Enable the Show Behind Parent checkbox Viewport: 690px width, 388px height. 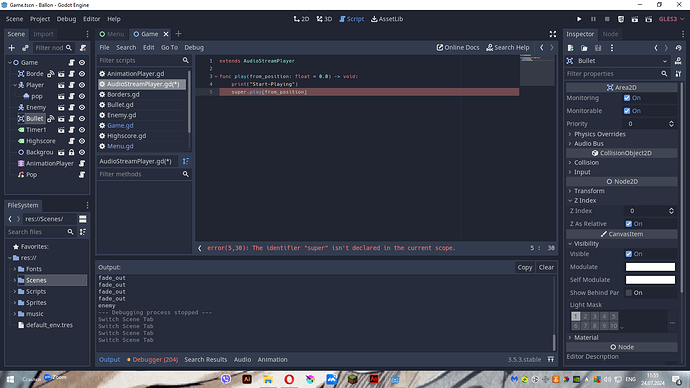pyautogui.click(x=629, y=293)
